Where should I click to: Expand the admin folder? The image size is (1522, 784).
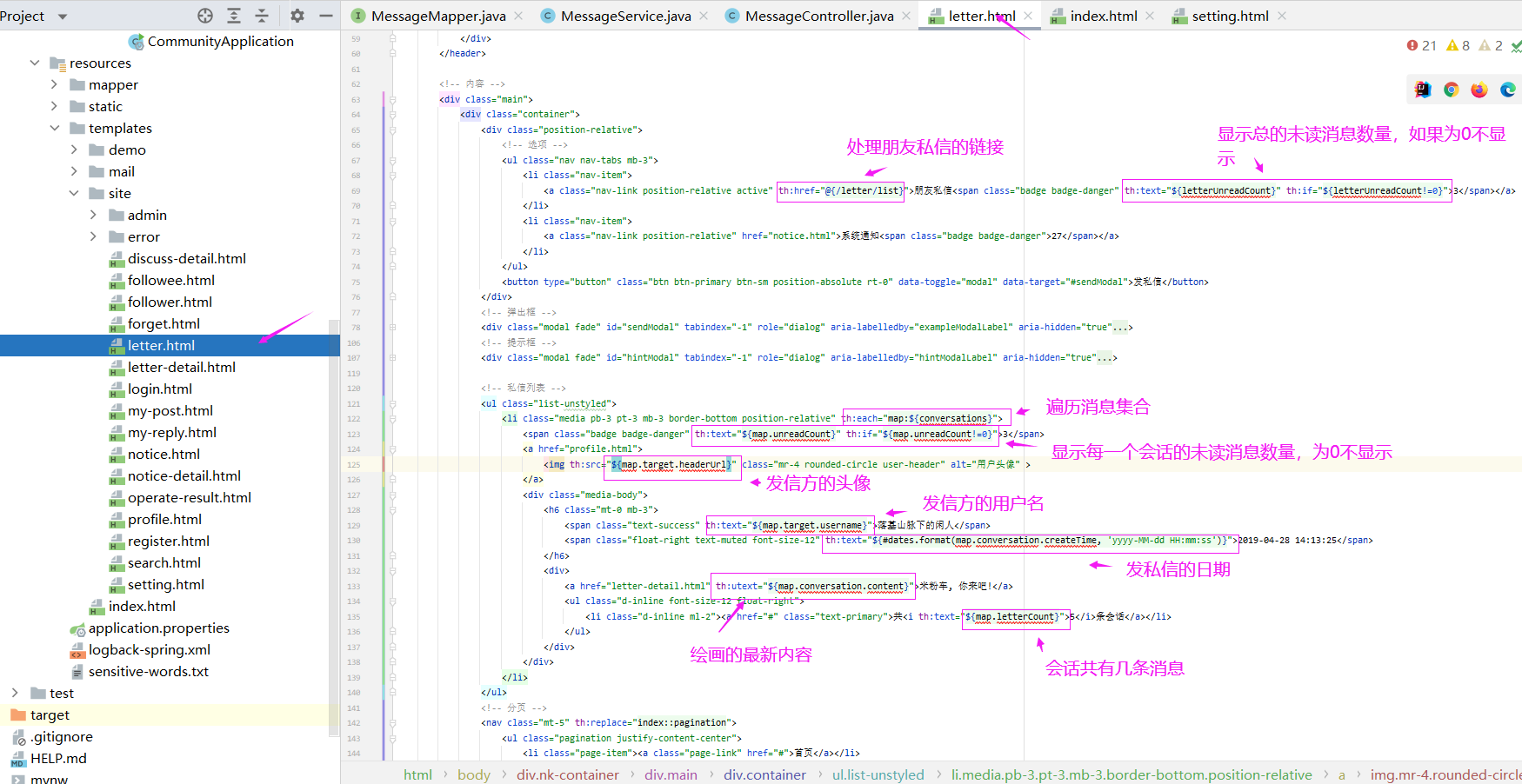tap(93, 215)
